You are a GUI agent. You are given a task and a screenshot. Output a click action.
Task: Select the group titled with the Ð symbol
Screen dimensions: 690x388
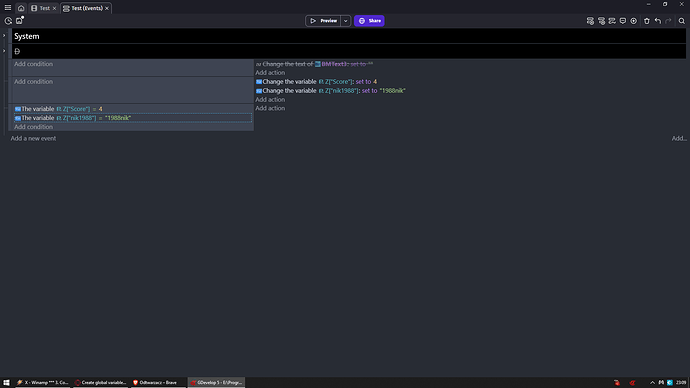(17, 51)
